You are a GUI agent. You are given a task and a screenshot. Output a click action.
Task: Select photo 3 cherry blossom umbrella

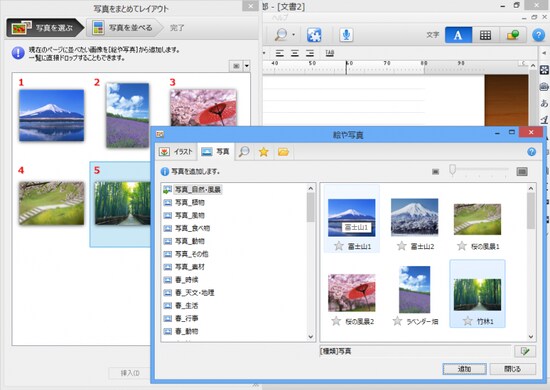[x=203, y=108]
